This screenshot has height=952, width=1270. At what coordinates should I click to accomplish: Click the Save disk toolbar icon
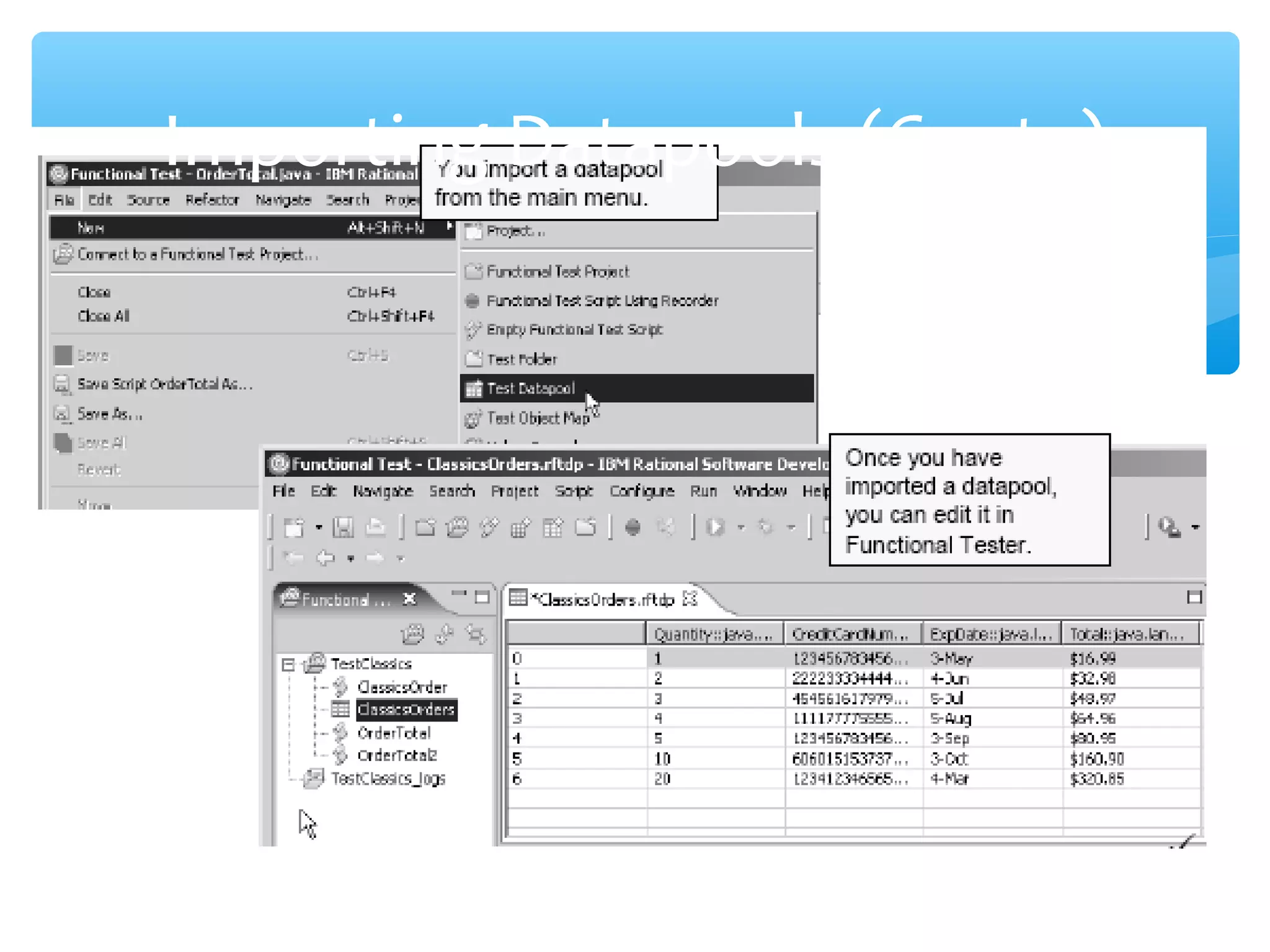(343, 527)
